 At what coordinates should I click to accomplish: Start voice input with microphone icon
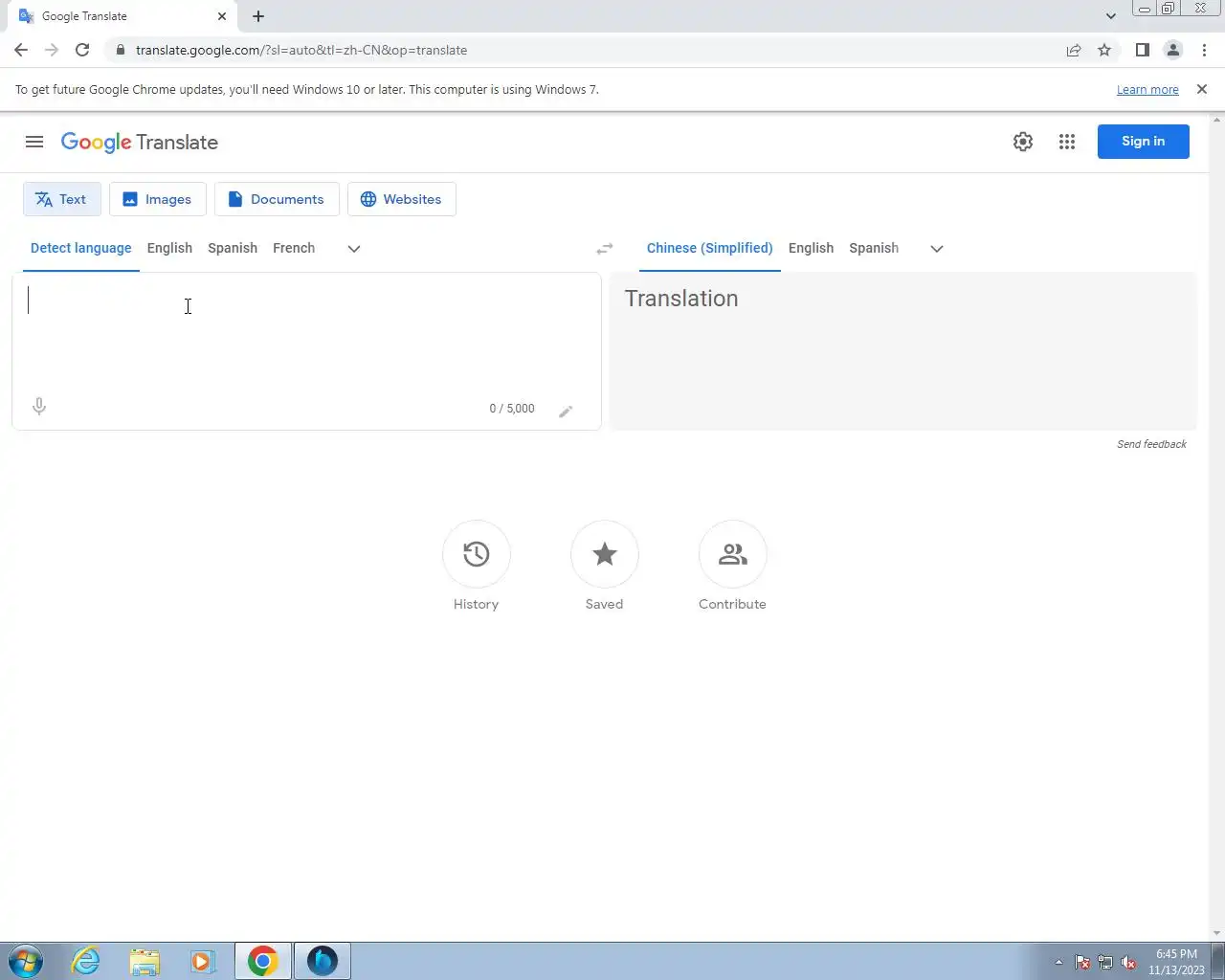tap(39, 407)
